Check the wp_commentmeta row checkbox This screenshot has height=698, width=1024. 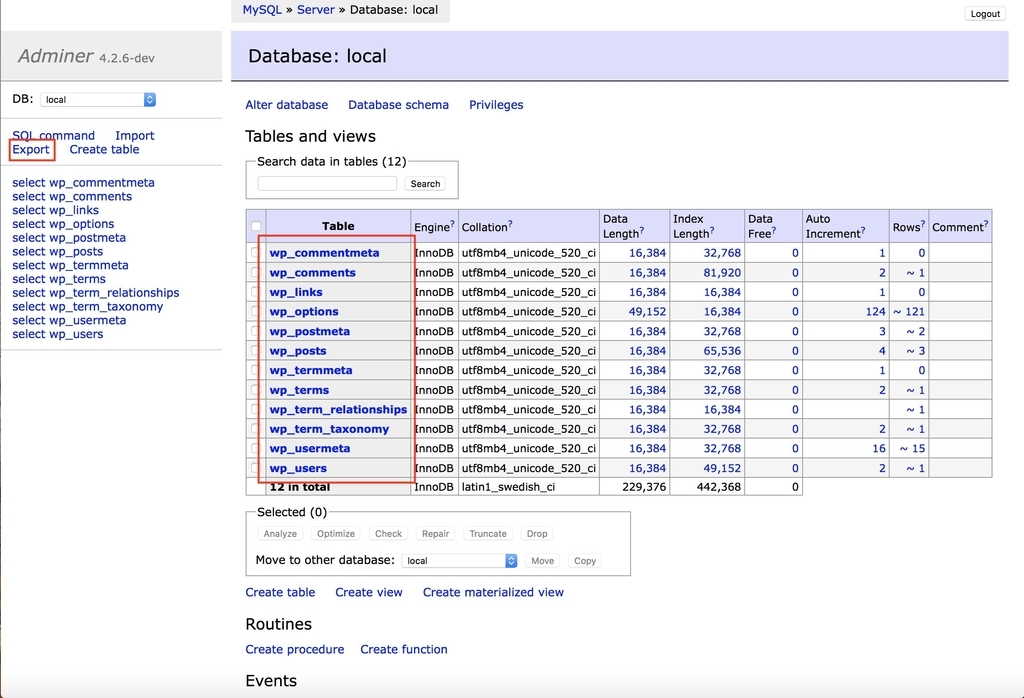pos(255,253)
